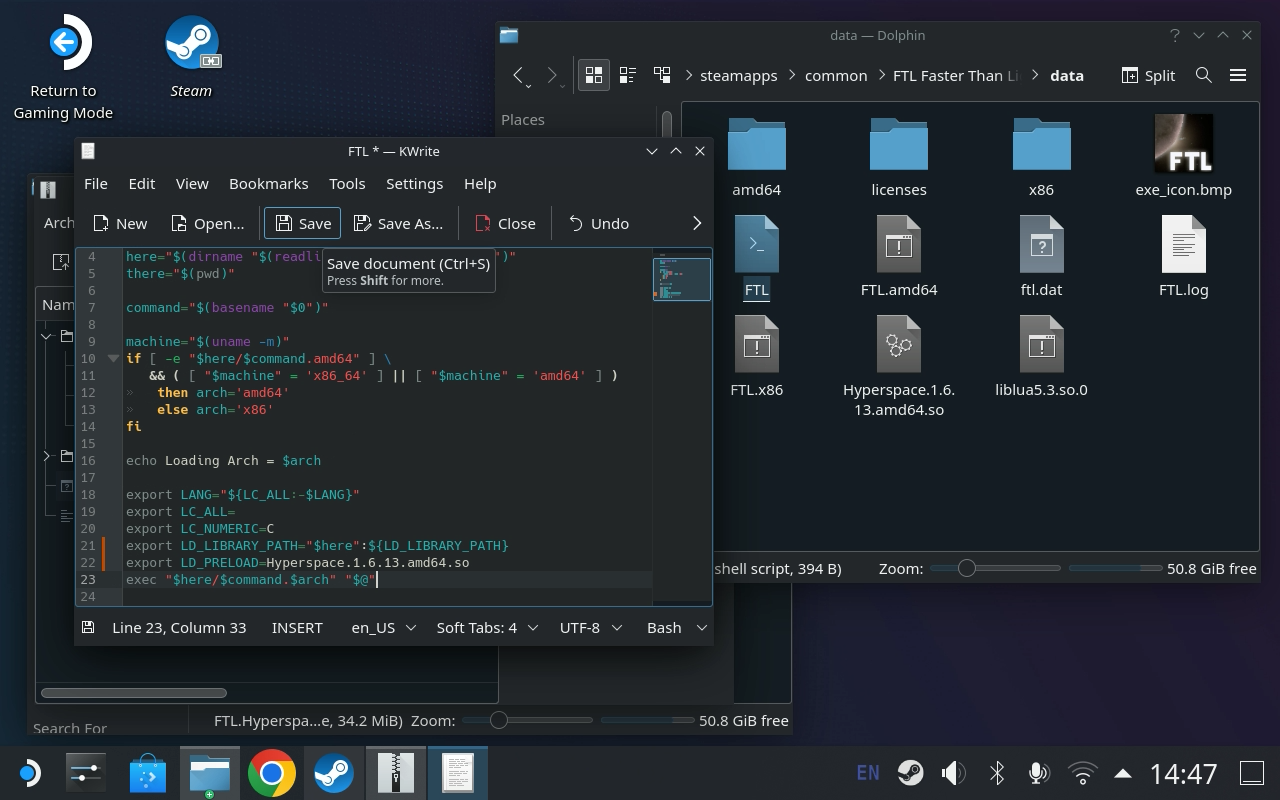
Task: Open the UTF-8 encoding dropdown
Action: tap(590, 627)
